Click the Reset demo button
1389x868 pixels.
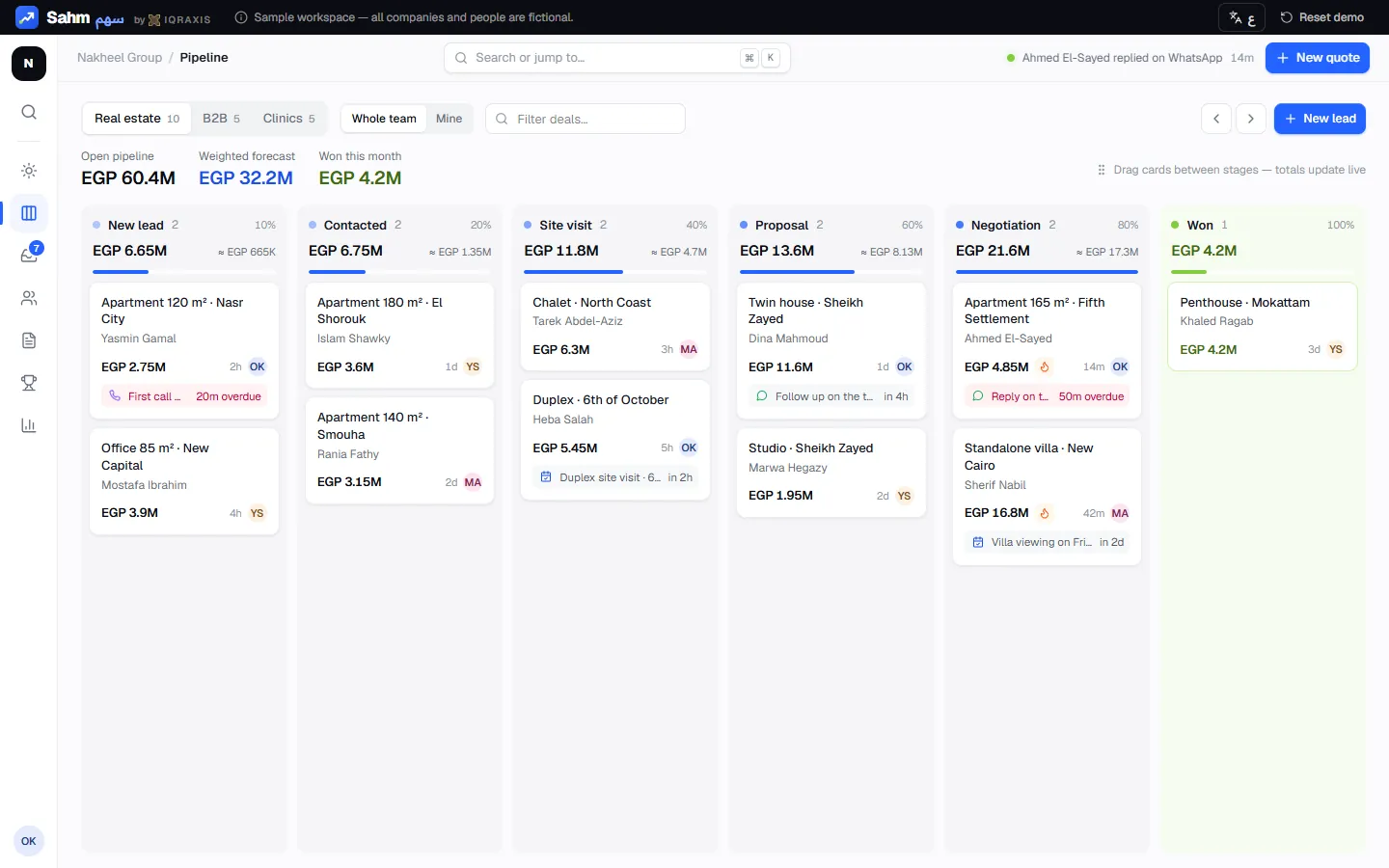1321,17
